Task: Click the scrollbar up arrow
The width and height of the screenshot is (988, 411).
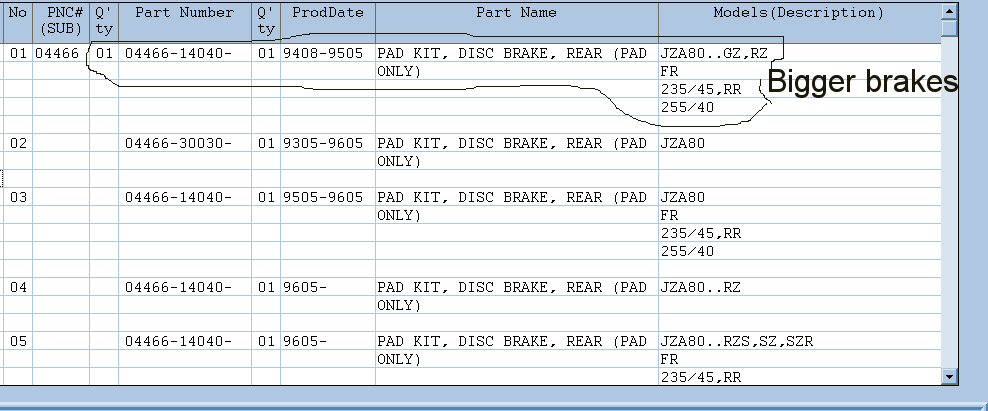Action: click(949, 11)
